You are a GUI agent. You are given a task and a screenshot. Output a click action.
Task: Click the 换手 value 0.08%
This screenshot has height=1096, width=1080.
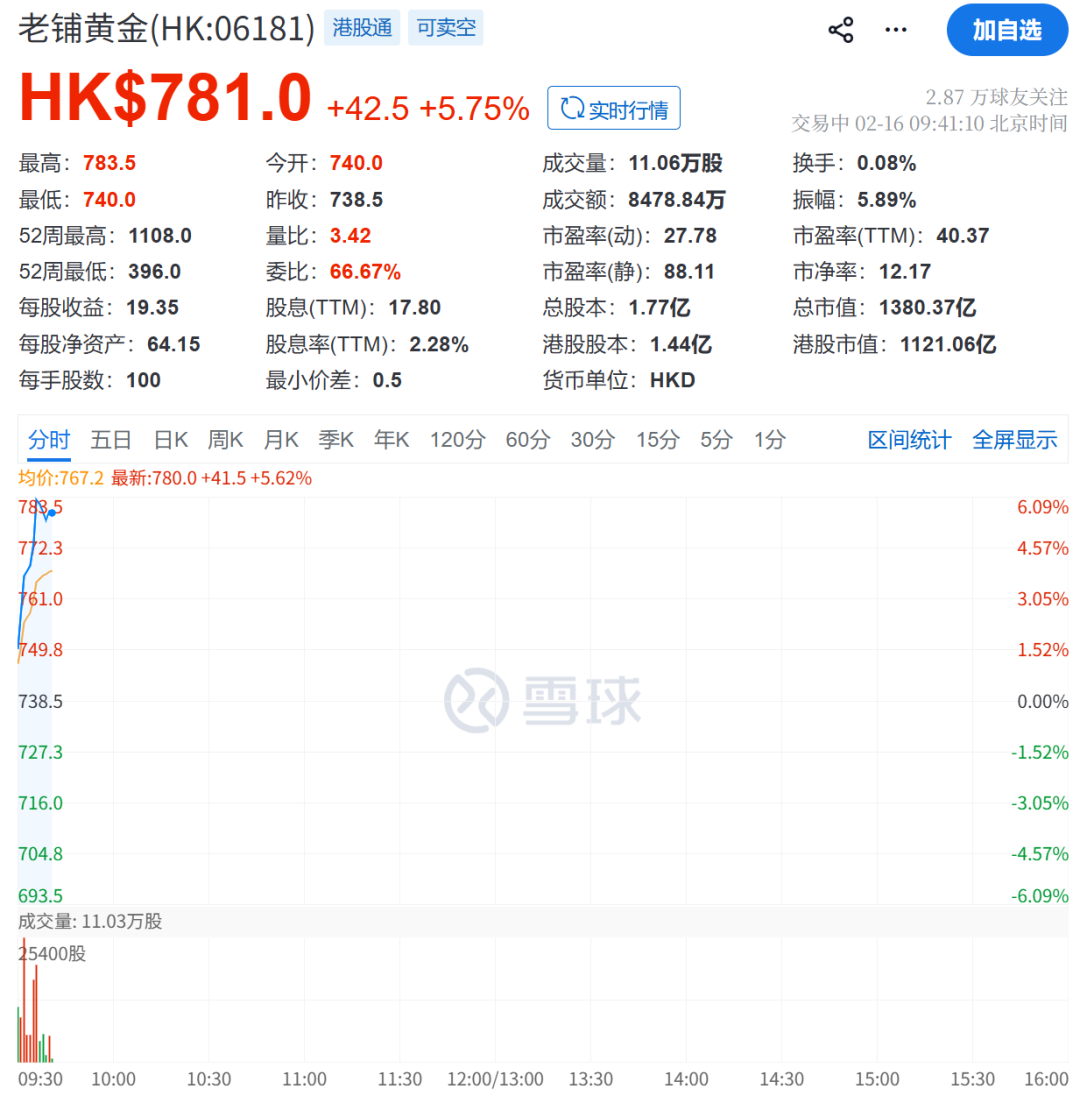[x=886, y=163]
